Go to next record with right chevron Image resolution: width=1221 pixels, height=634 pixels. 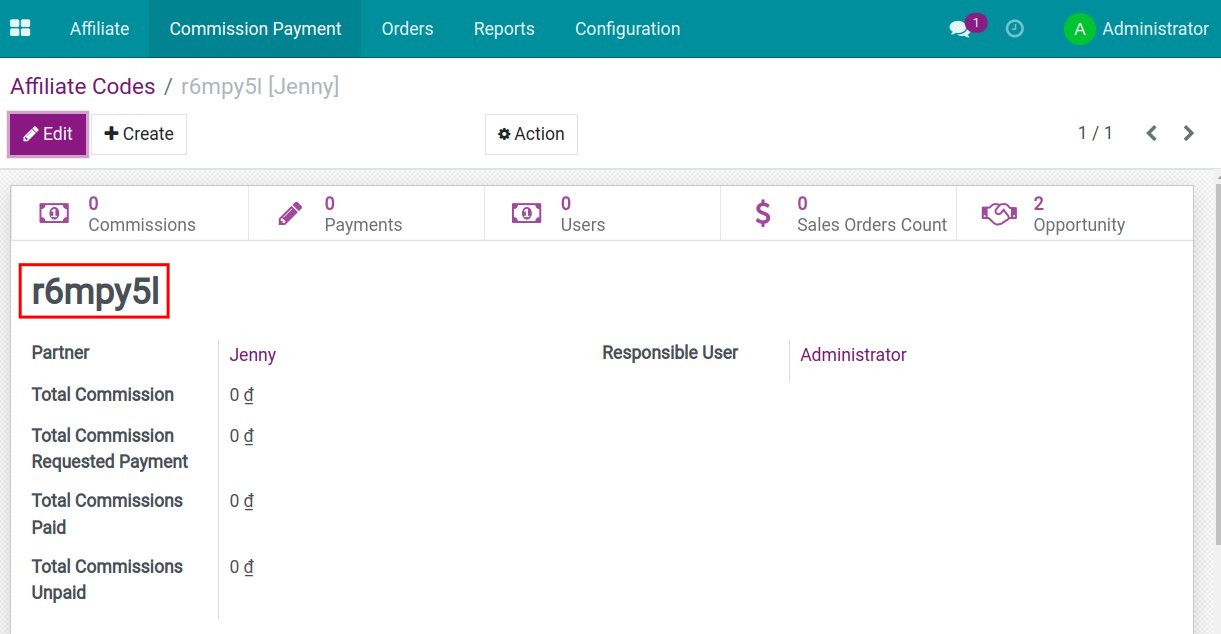tap(1188, 132)
